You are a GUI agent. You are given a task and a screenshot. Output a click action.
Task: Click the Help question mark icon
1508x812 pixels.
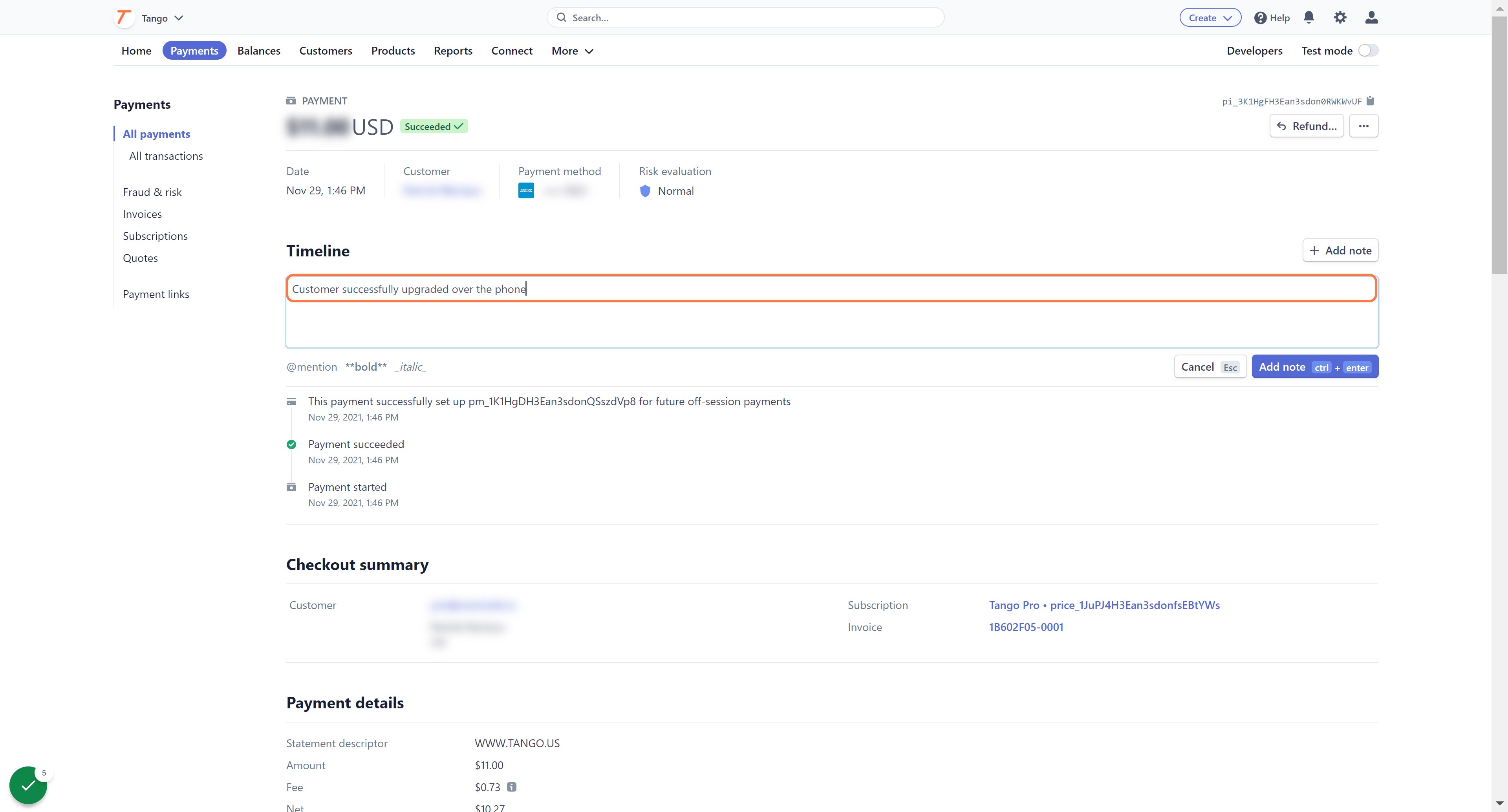[x=1260, y=18]
